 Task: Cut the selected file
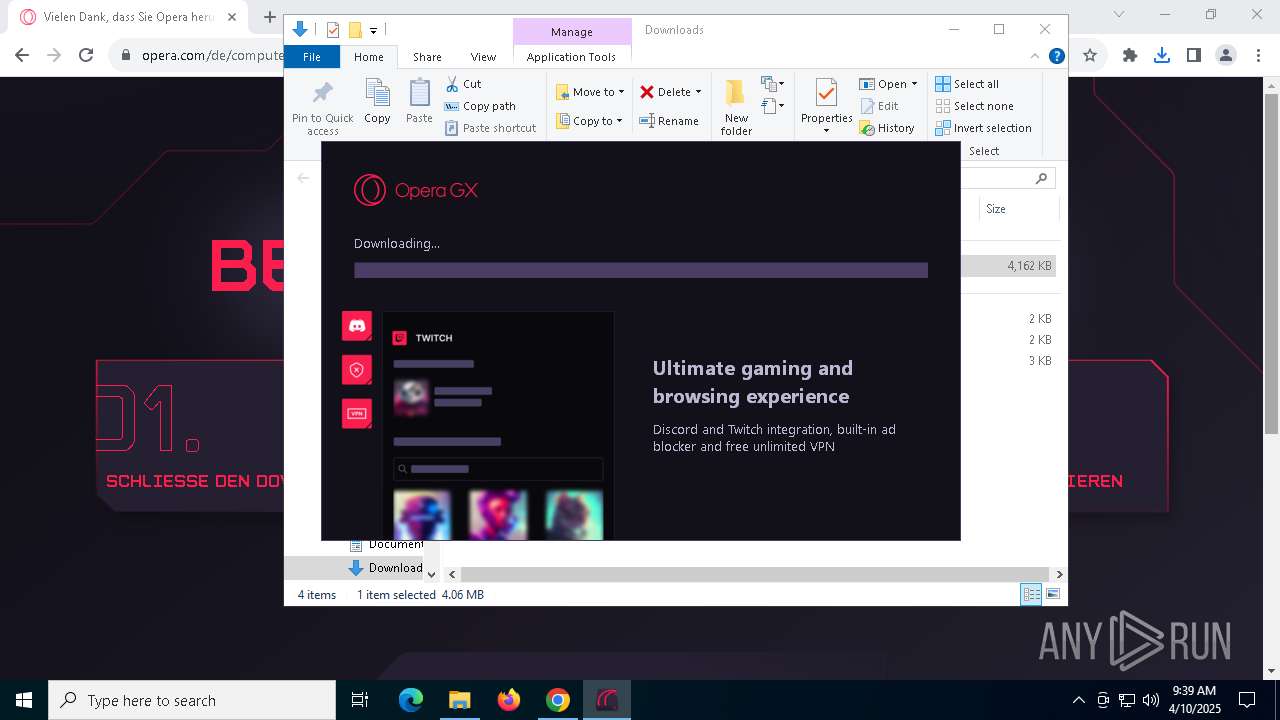click(463, 84)
